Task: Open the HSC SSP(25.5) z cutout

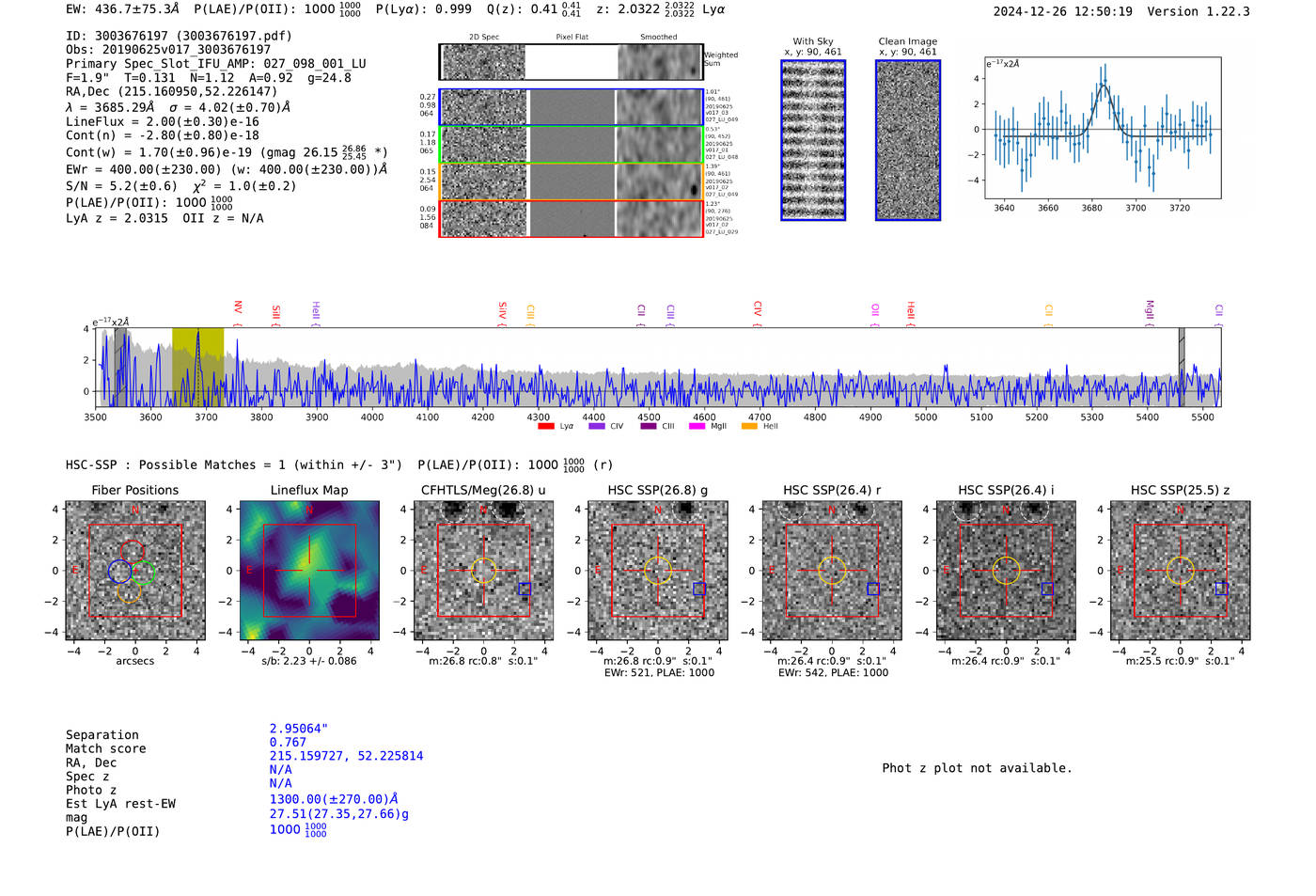Action: tap(1181, 570)
